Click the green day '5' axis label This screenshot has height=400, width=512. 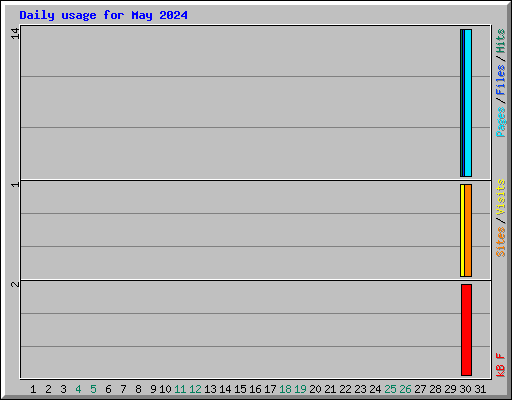93,389
